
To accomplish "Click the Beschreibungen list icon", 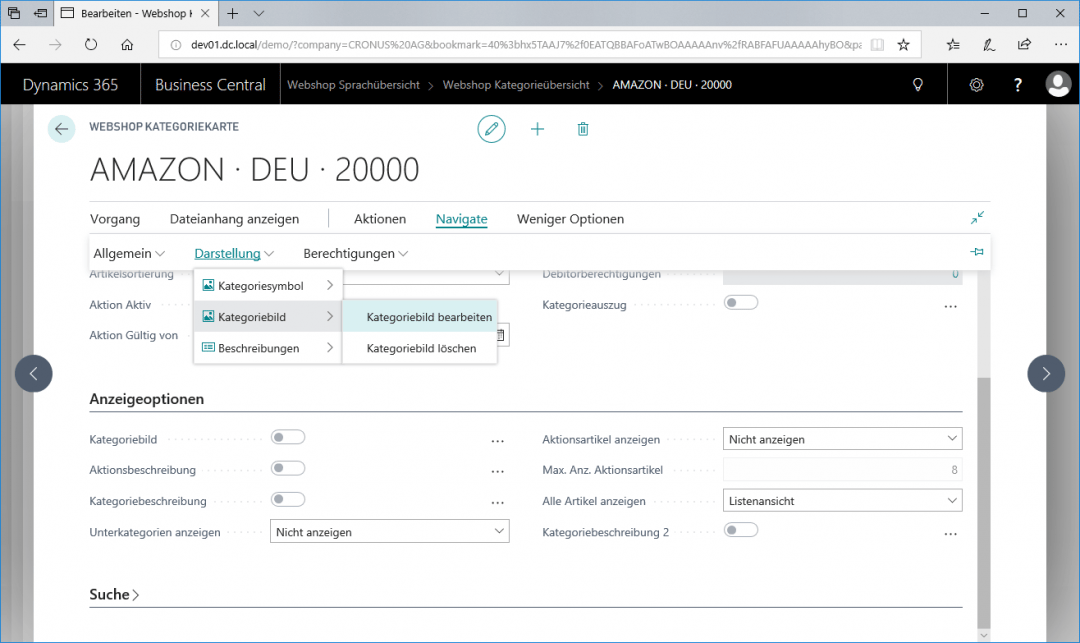I will click(x=208, y=347).
